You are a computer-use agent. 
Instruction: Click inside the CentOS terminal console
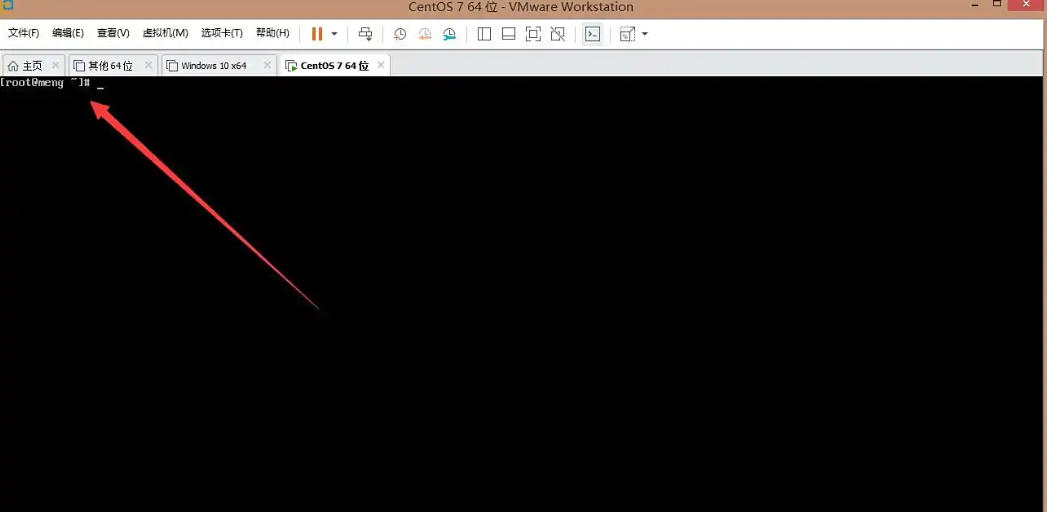pos(520,300)
